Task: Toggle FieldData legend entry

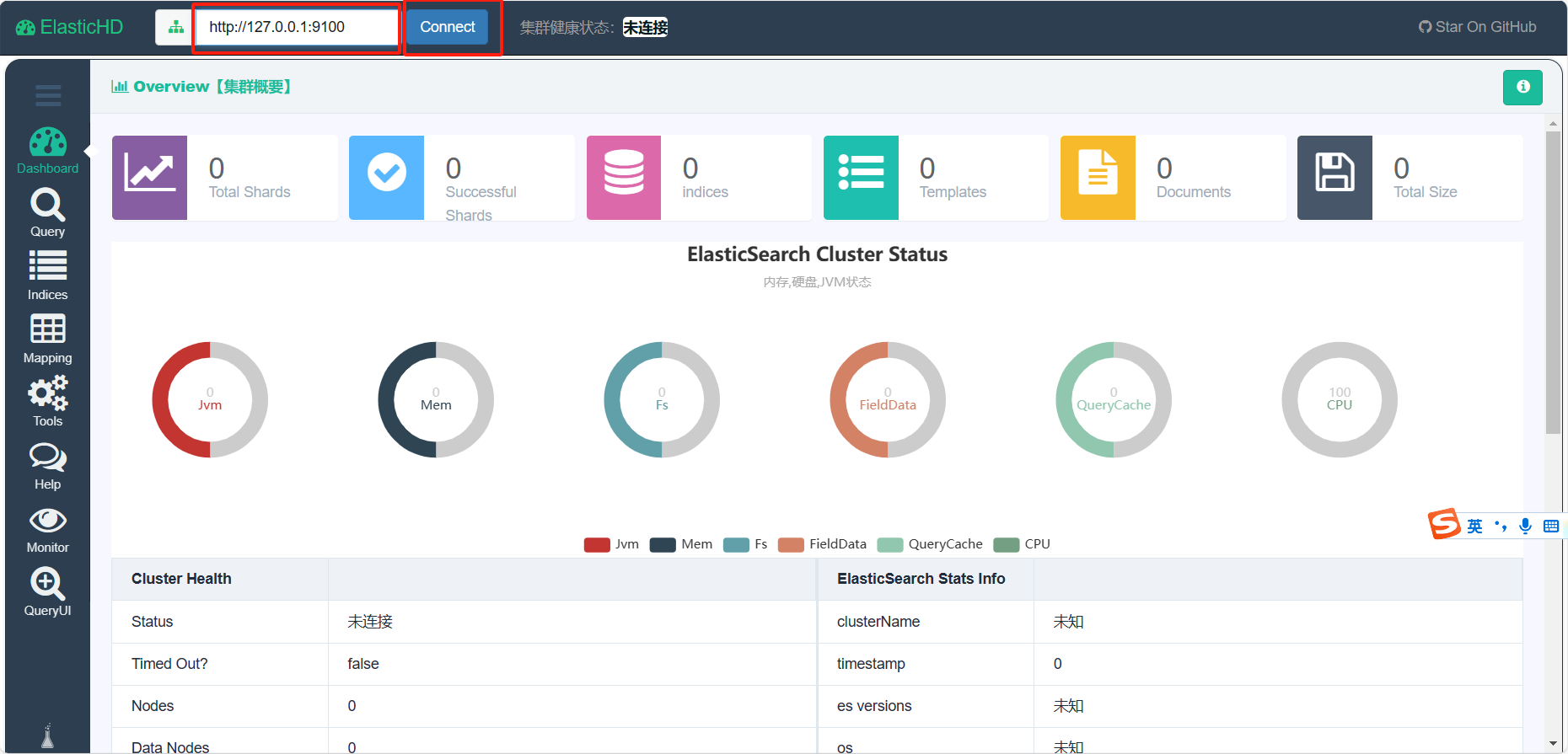Action: (822, 544)
